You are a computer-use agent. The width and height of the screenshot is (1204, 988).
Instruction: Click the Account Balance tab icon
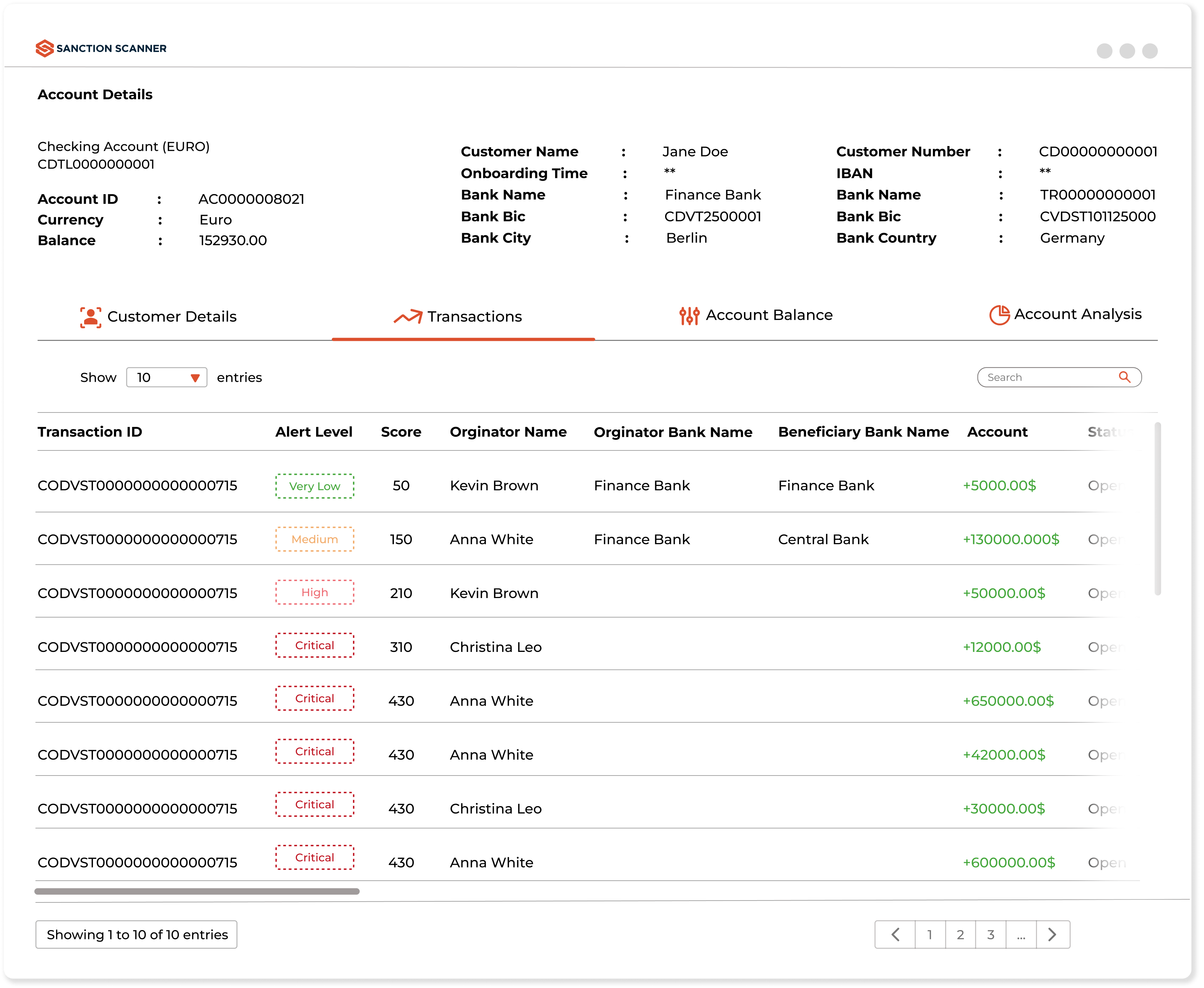tap(687, 315)
